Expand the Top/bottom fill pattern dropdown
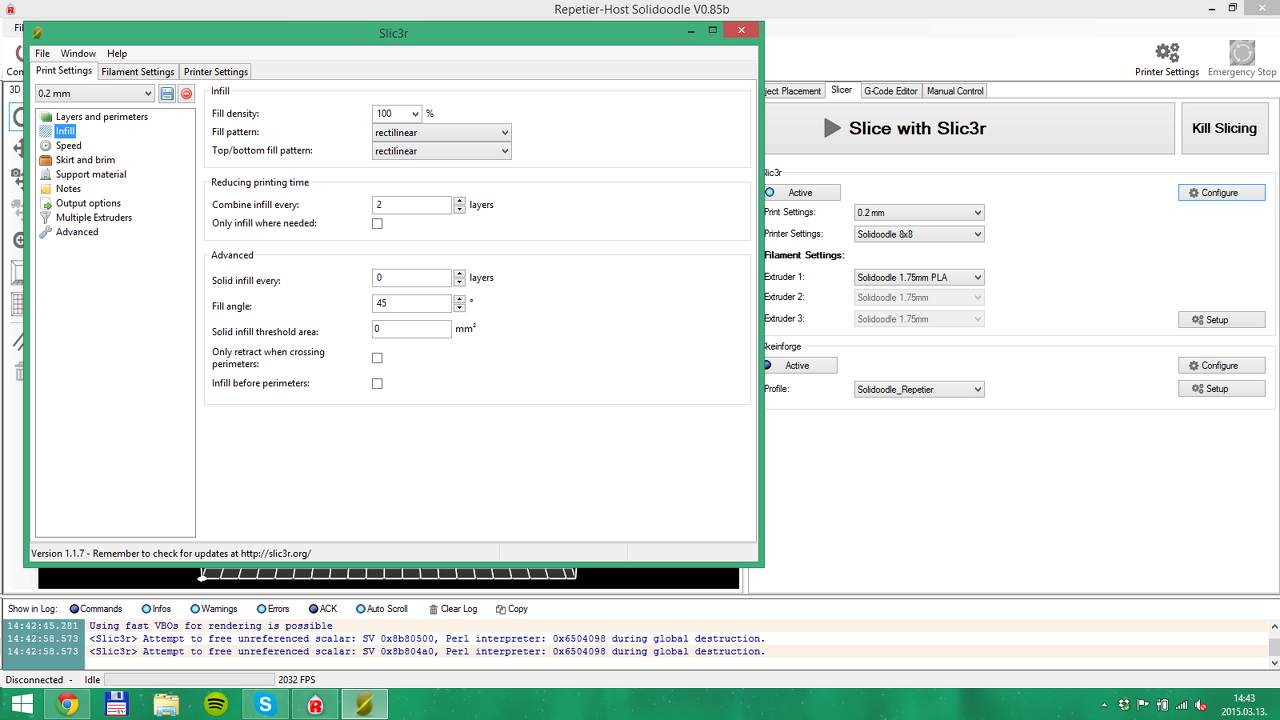Screen dimensions: 1280x720 (x=442, y=151)
